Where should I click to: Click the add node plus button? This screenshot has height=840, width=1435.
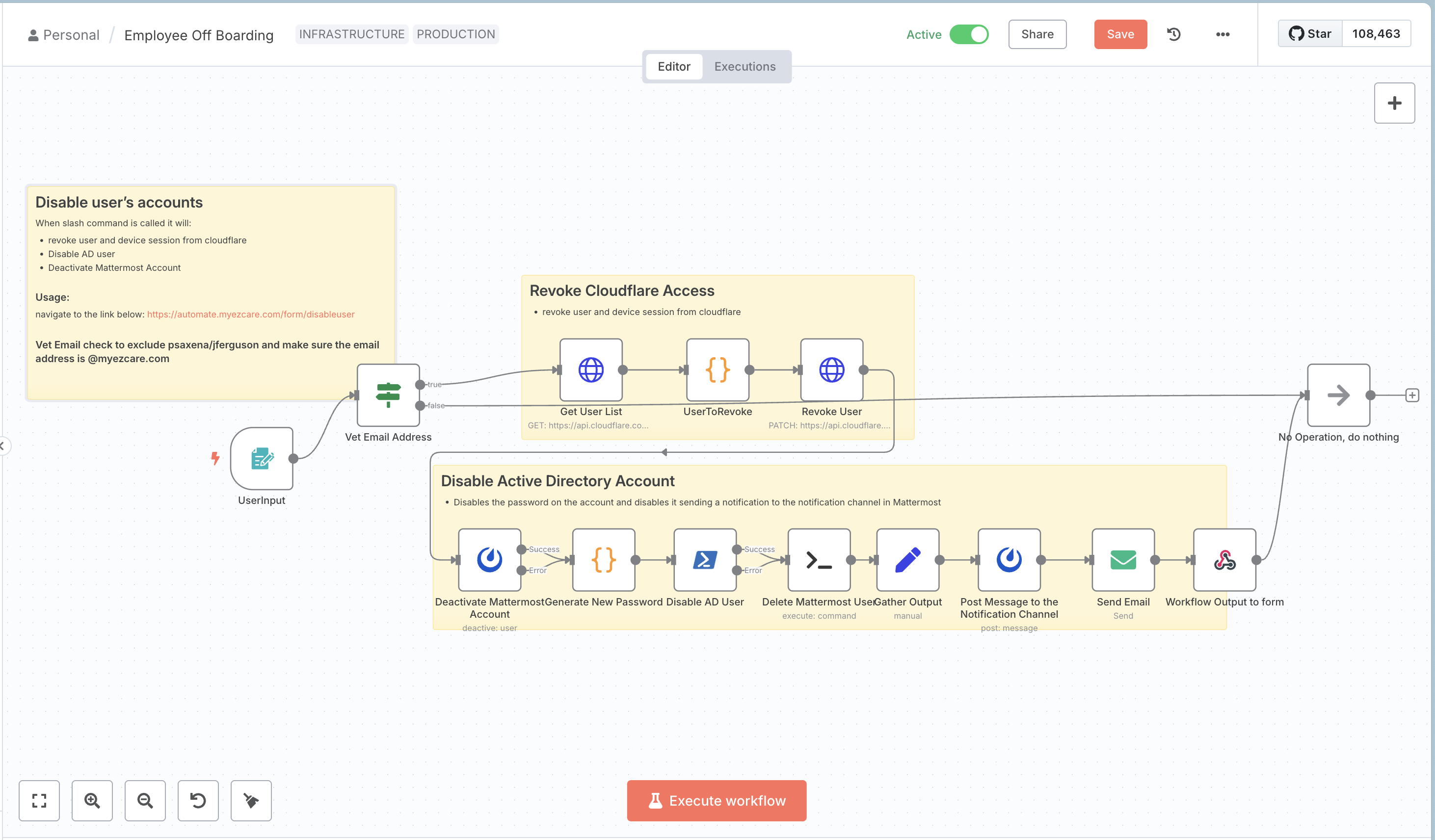(x=1395, y=103)
